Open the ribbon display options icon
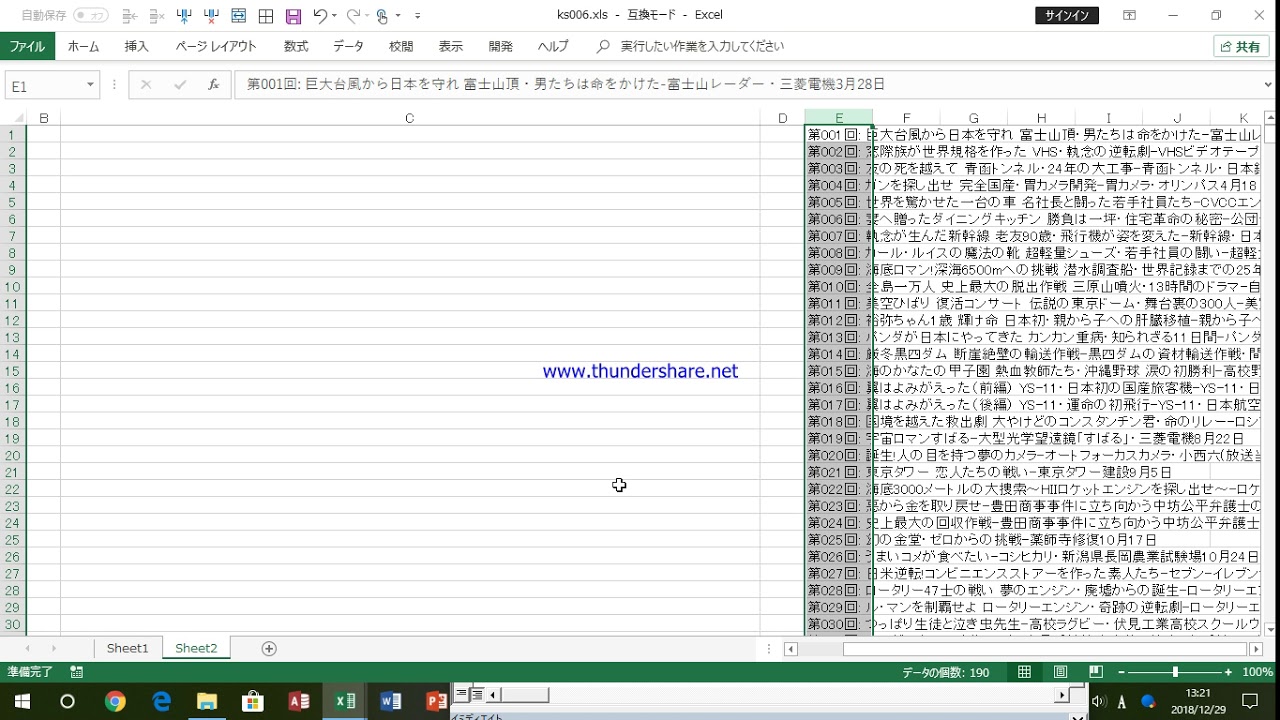This screenshot has height=720, width=1280. pyautogui.click(x=1129, y=15)
